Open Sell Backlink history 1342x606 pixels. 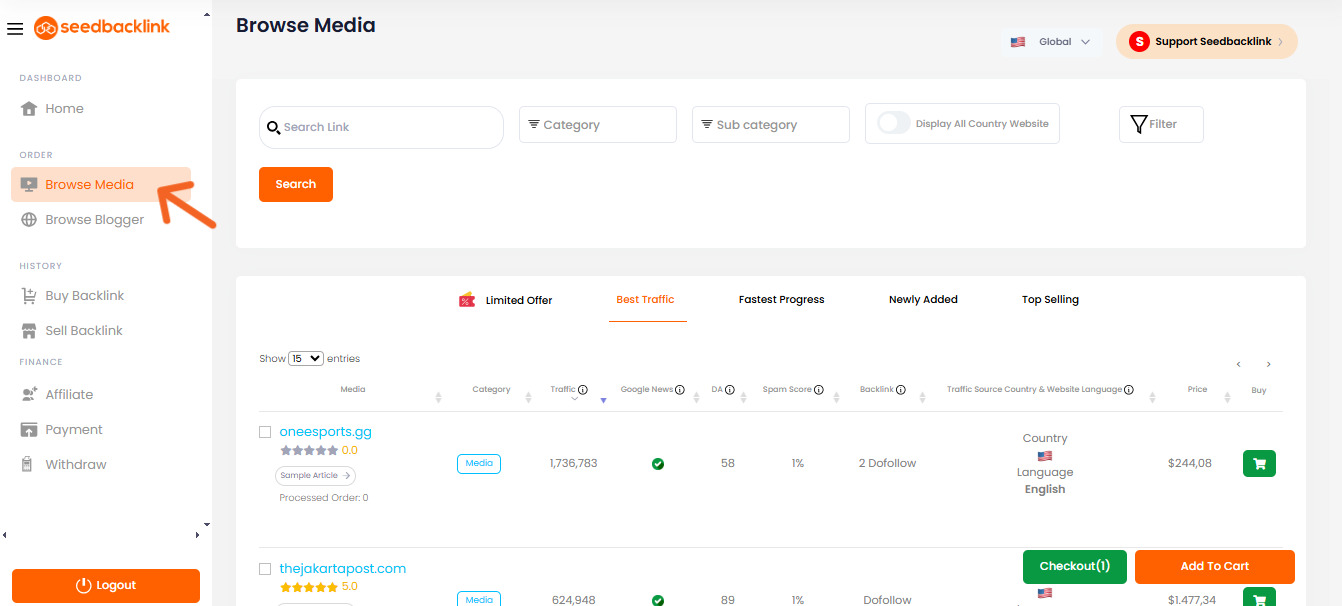83,331
